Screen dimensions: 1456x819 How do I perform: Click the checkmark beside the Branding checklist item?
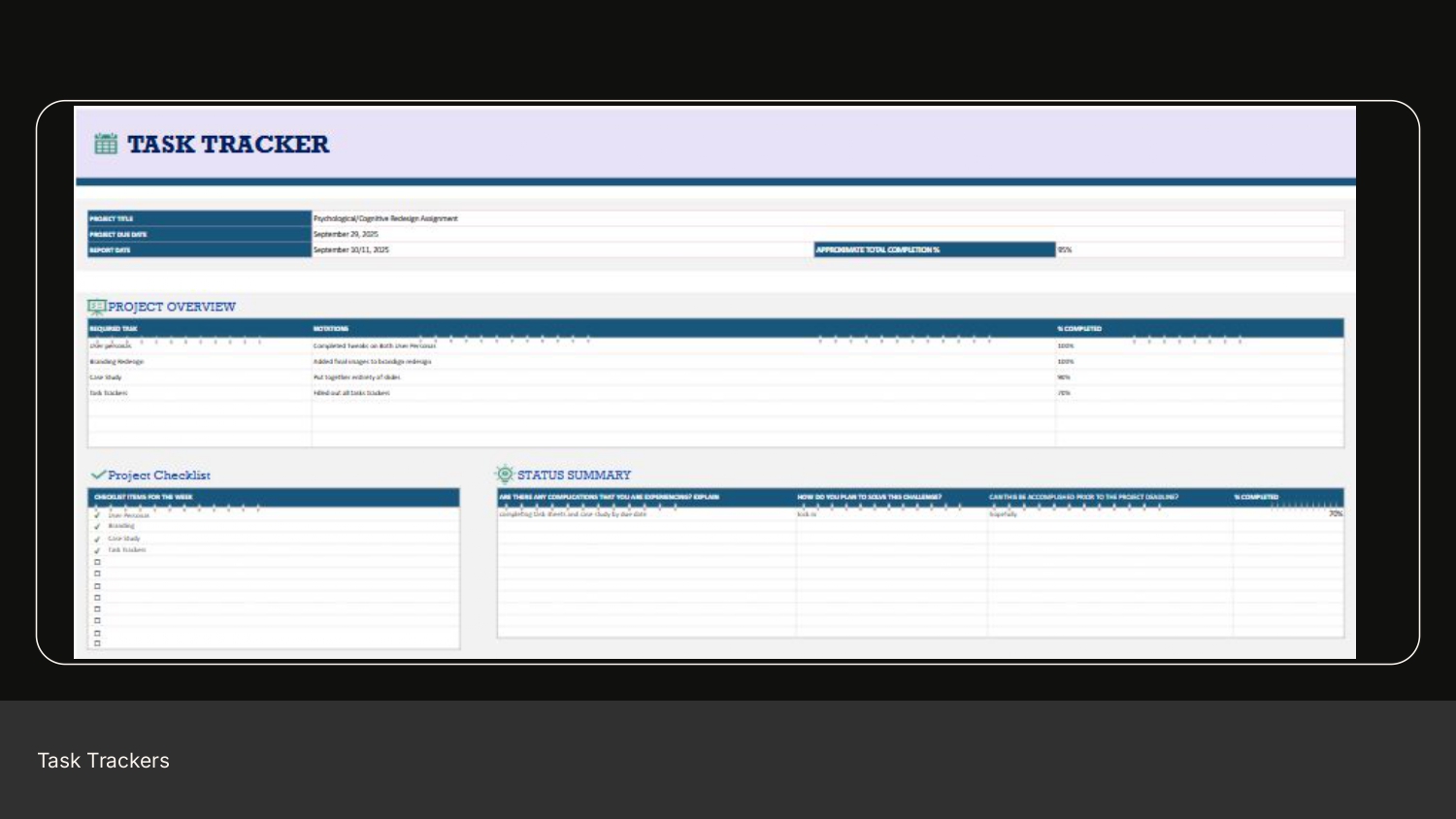pos(96,526)
